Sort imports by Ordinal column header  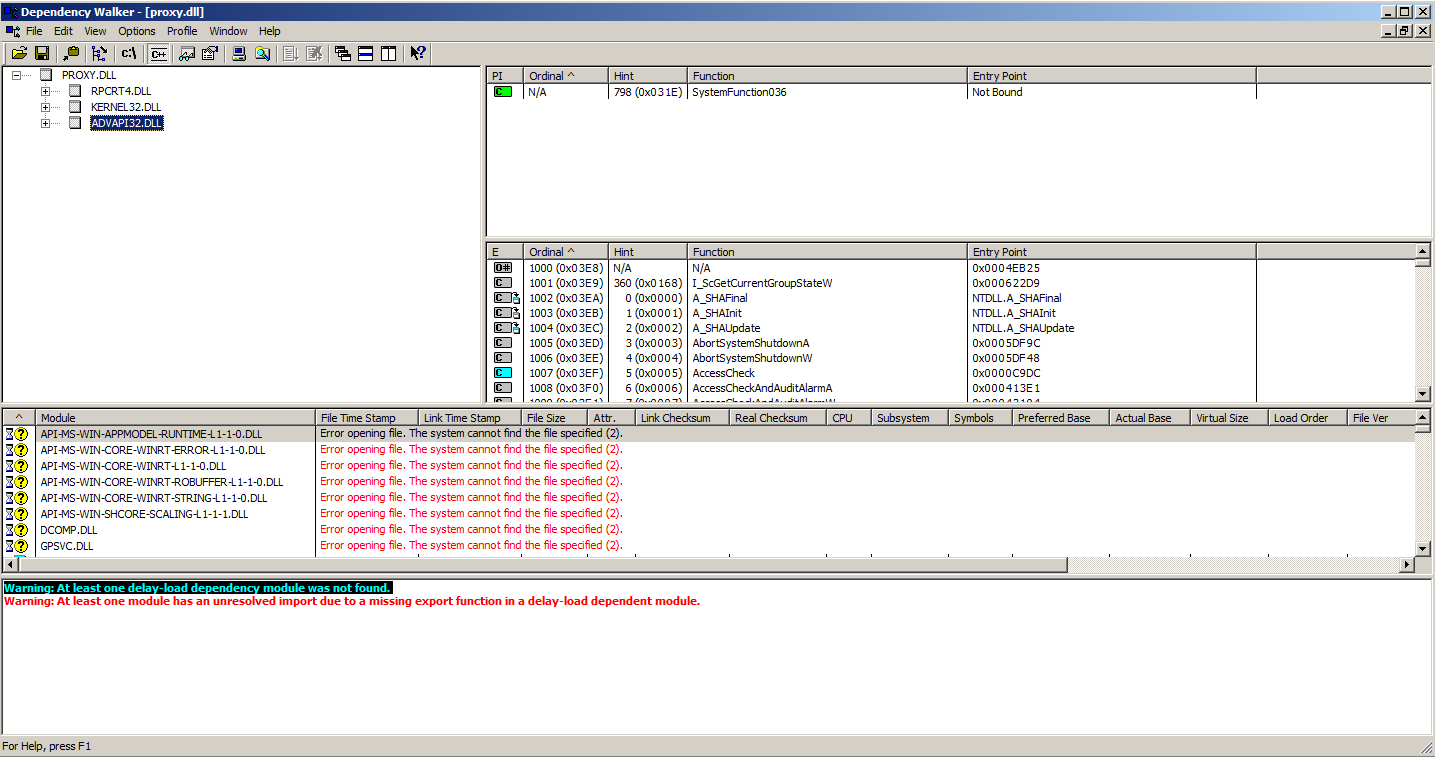[566, 76]
